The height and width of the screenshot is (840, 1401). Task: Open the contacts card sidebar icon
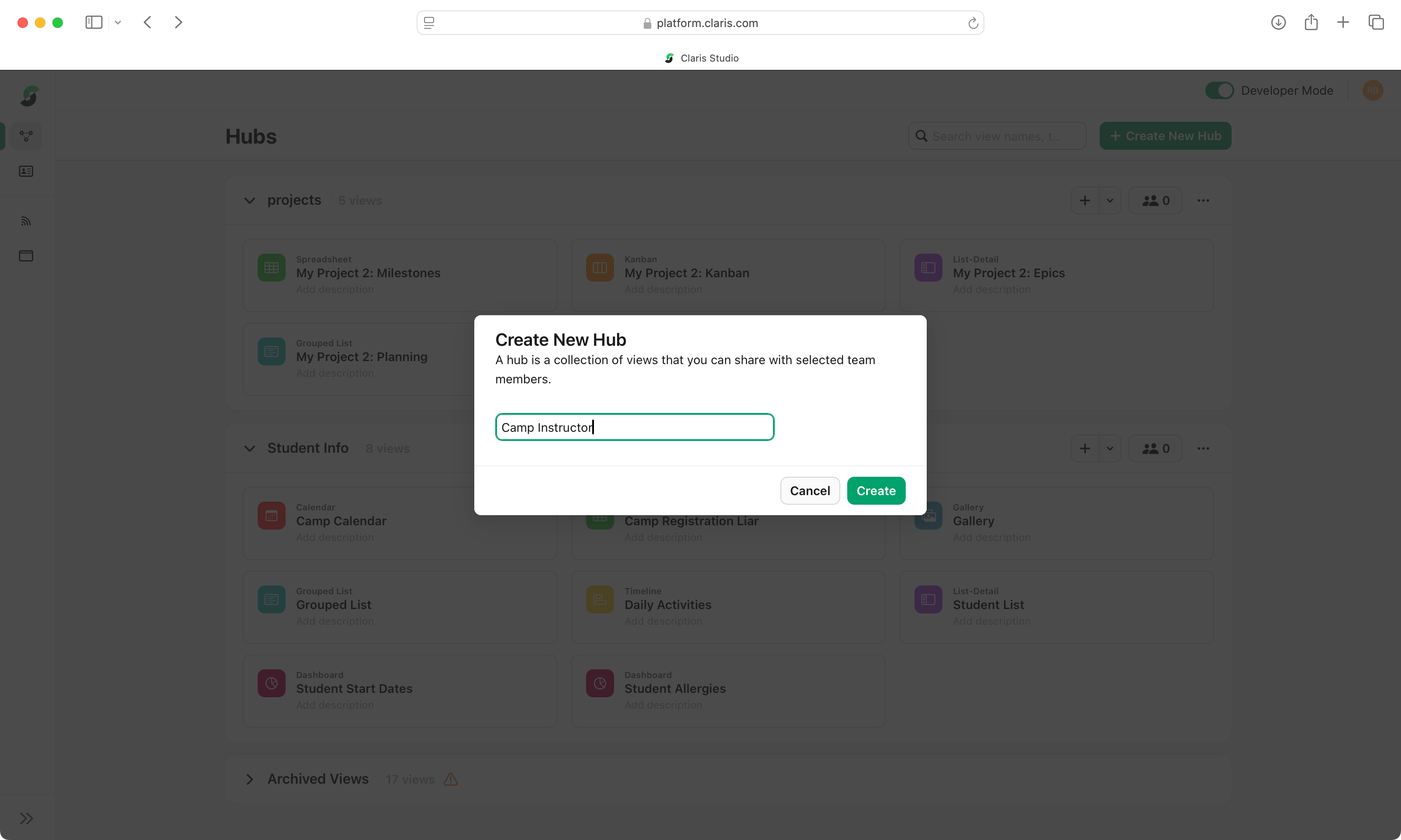coord(26,171)
